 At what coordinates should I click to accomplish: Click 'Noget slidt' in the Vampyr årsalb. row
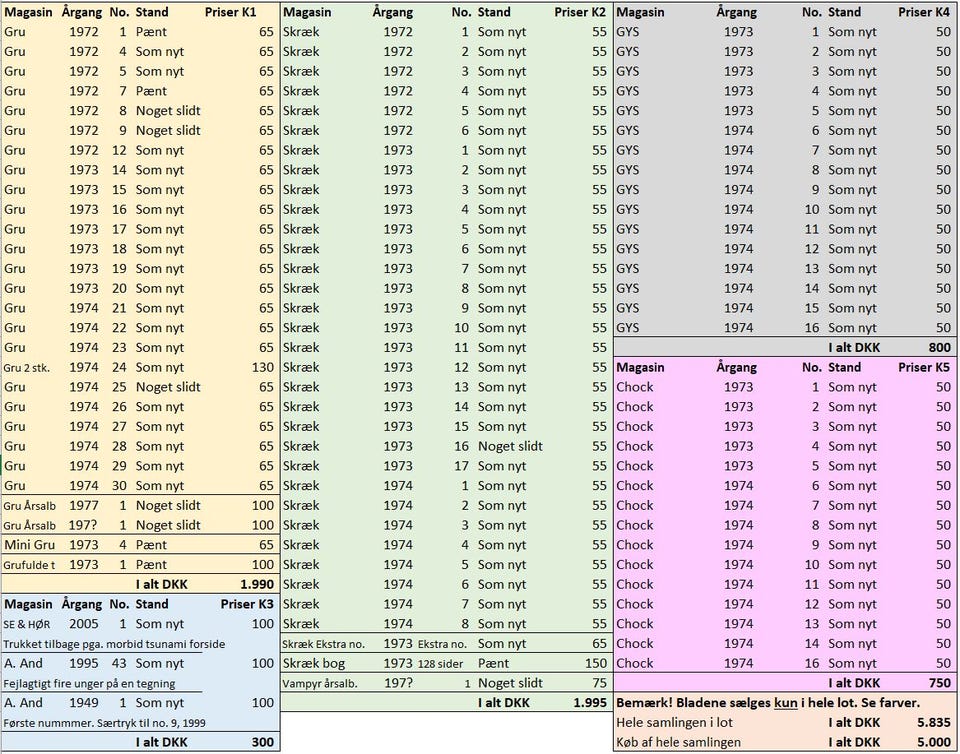point(510,683)
